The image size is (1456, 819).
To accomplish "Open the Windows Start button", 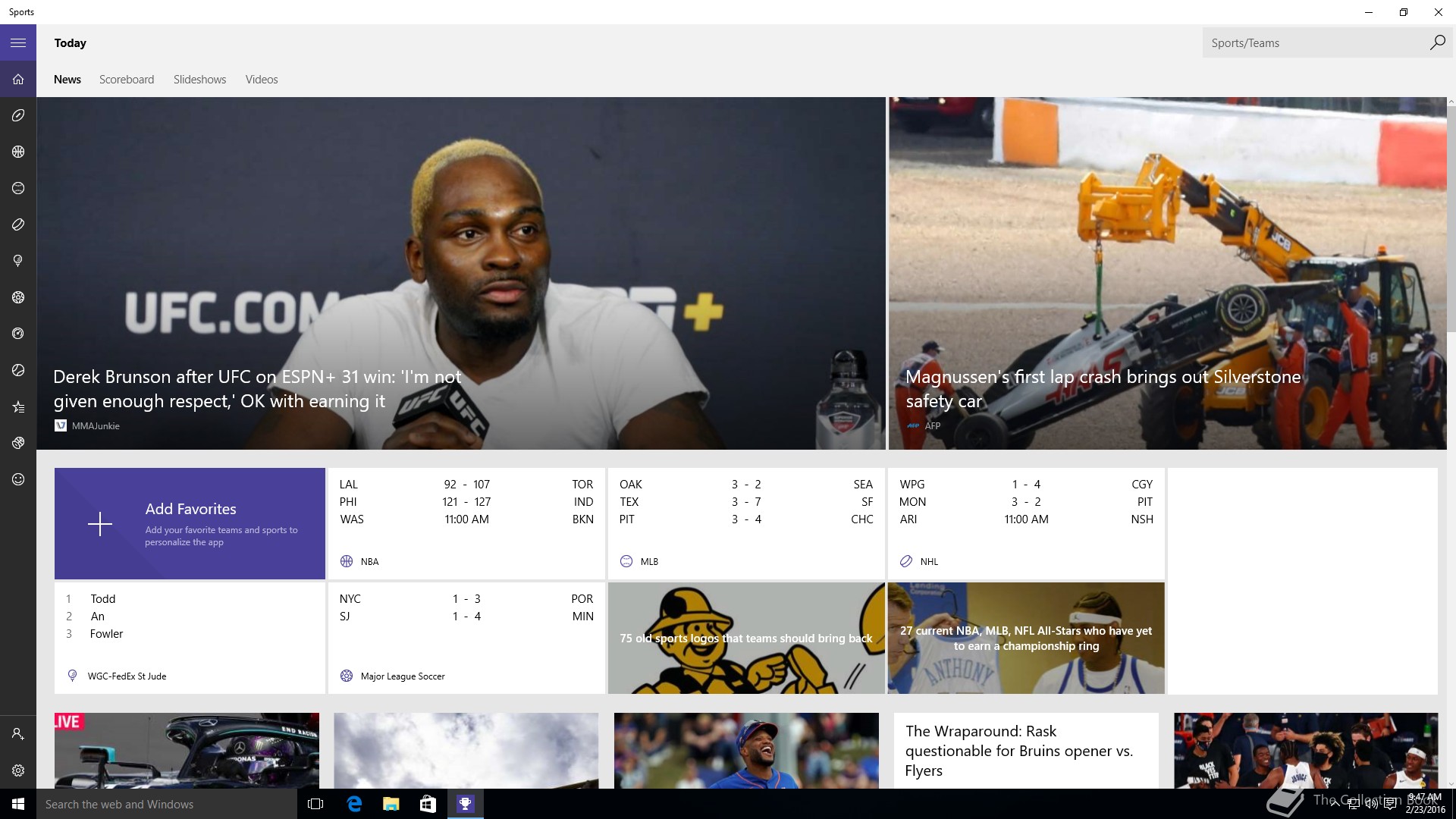I will click(x=18, y=804).
